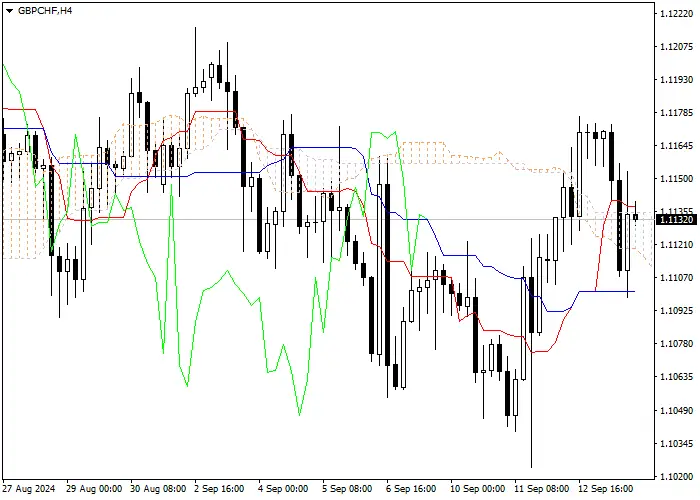Click the 11 Sep 08:00 time label
700x500 pixels.
pos(542,489)
